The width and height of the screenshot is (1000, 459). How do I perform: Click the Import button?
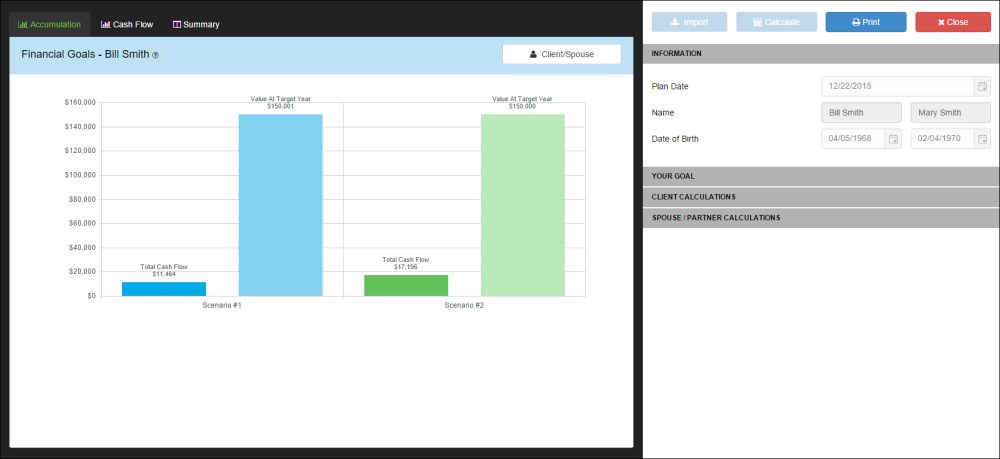pos(689,22)
